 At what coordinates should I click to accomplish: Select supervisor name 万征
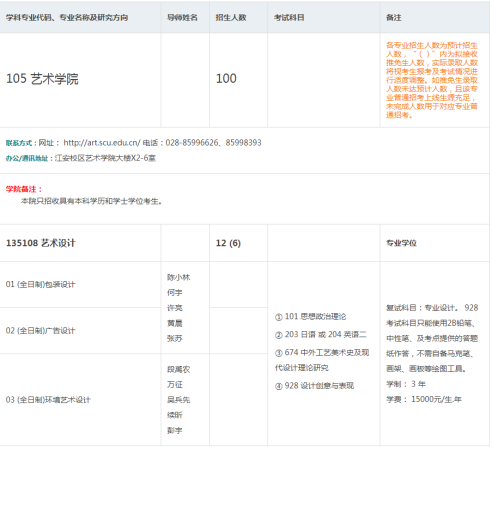(x=175, y=385)
